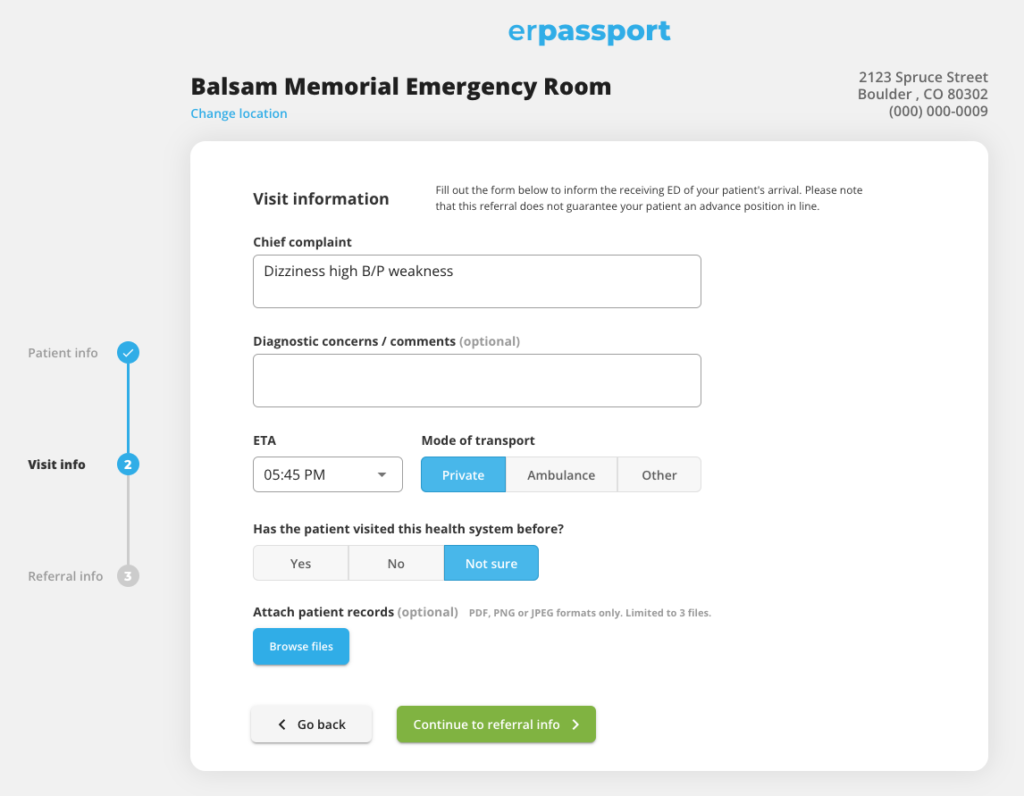Choose Yes for visited health system before
The image size is (1024, 796).
pos(300,564)
